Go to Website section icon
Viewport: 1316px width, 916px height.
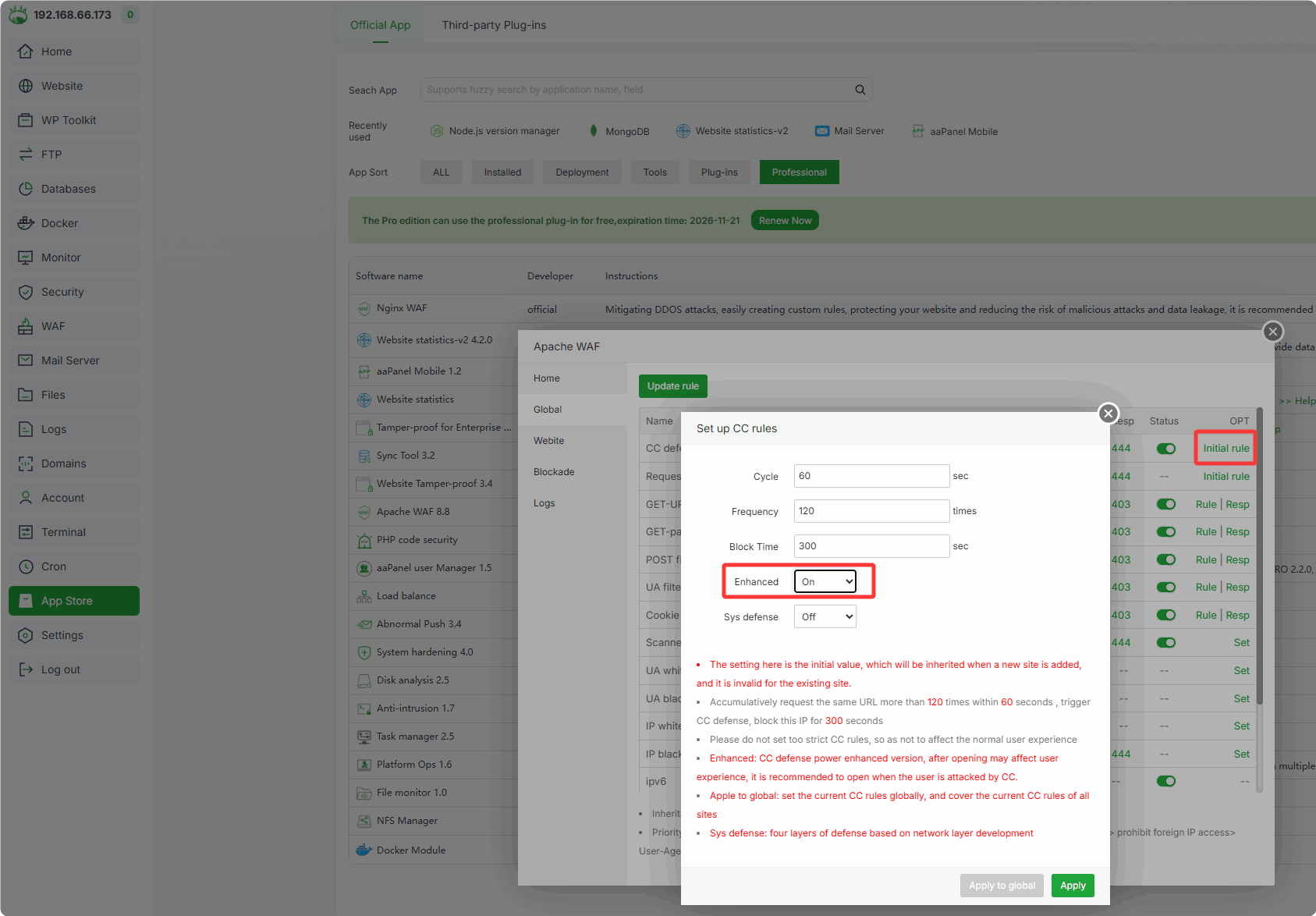tap(26, 86)
